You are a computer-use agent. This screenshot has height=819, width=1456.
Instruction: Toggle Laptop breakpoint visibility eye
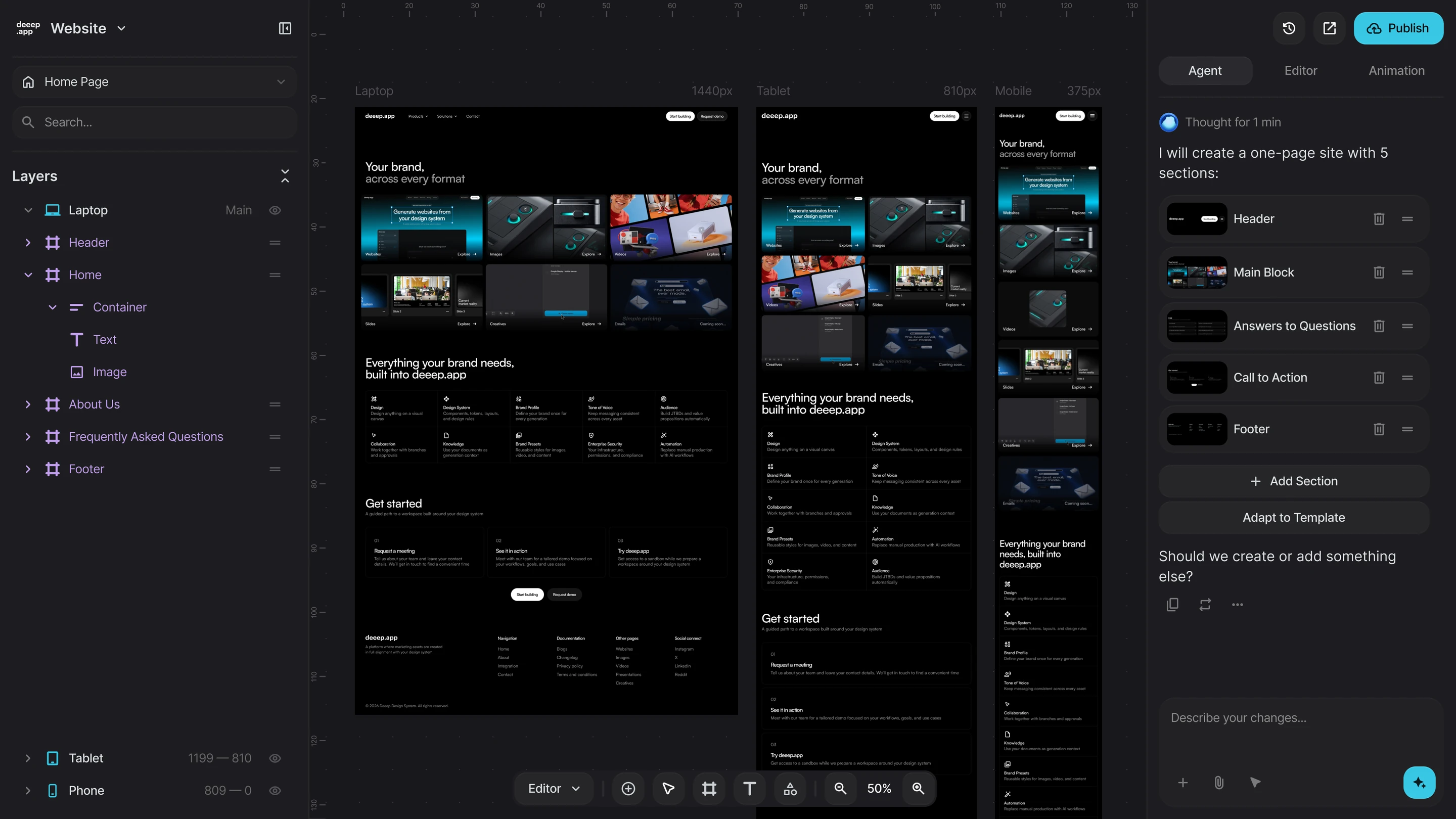pos(275,210)
